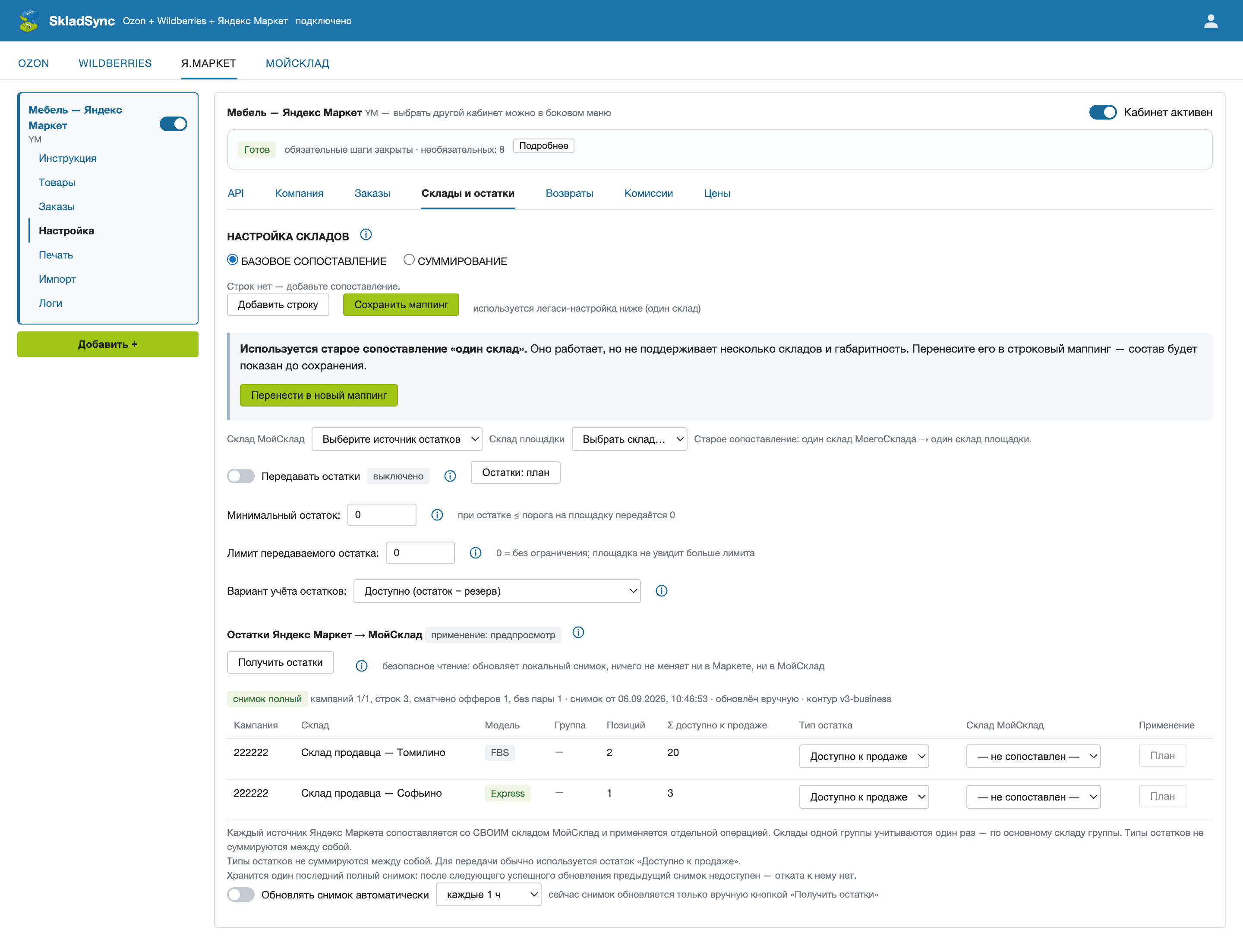Click the Добавить + sidebar button
The height and width of the screenshot is (952, 1243).
tap(108, 344)
